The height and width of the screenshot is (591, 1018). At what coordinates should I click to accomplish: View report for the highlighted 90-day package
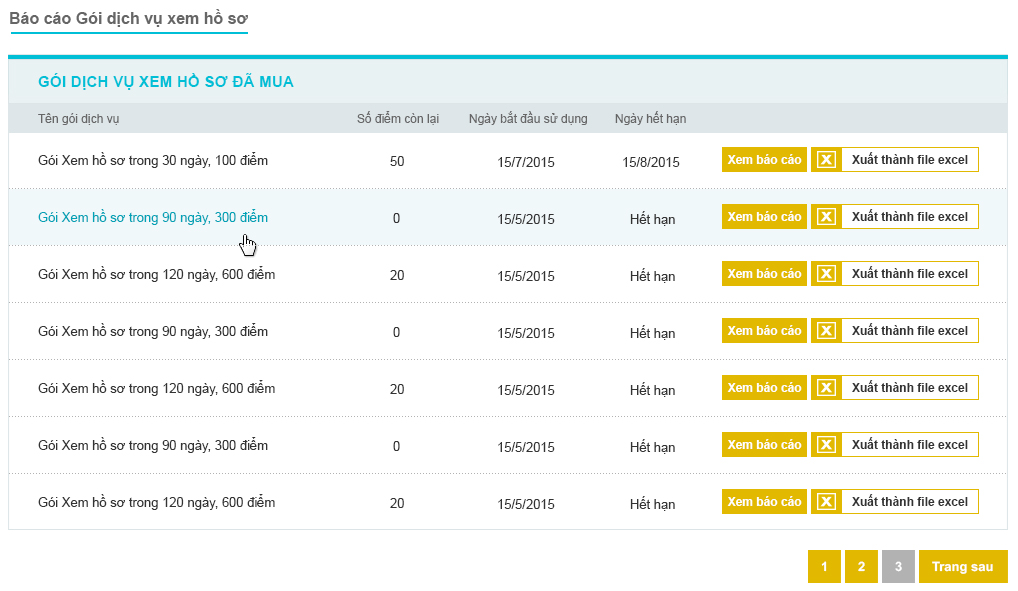[764, 217]
